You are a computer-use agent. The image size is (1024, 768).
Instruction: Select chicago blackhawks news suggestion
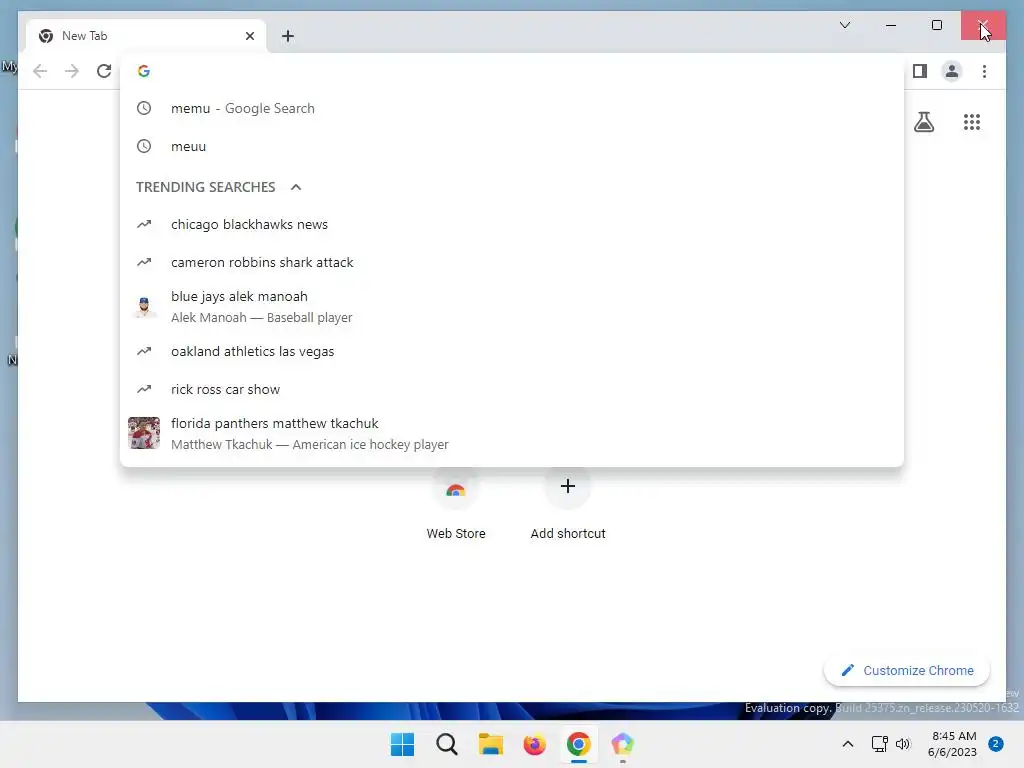point(512,225)
